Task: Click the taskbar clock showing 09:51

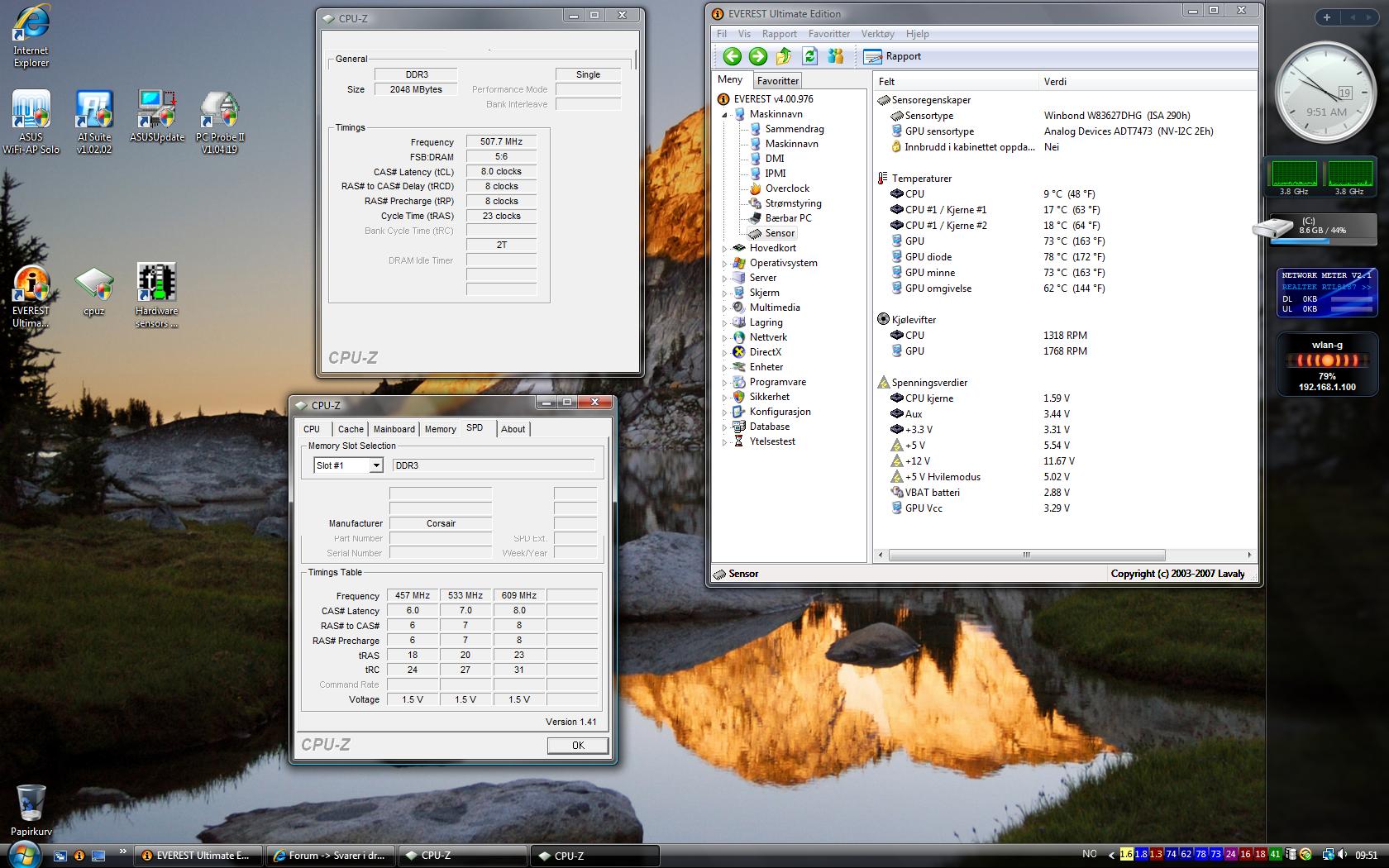Action: (1367, 856)
